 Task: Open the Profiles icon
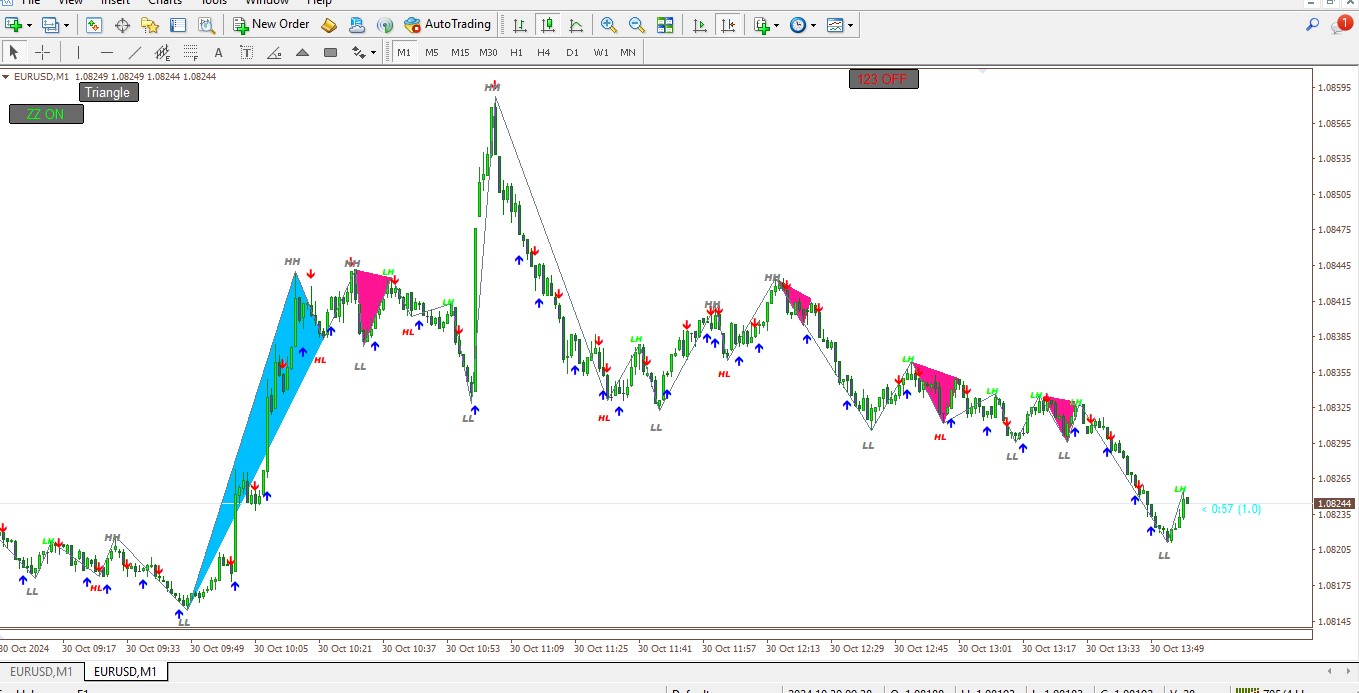click(x=51, y=25)
